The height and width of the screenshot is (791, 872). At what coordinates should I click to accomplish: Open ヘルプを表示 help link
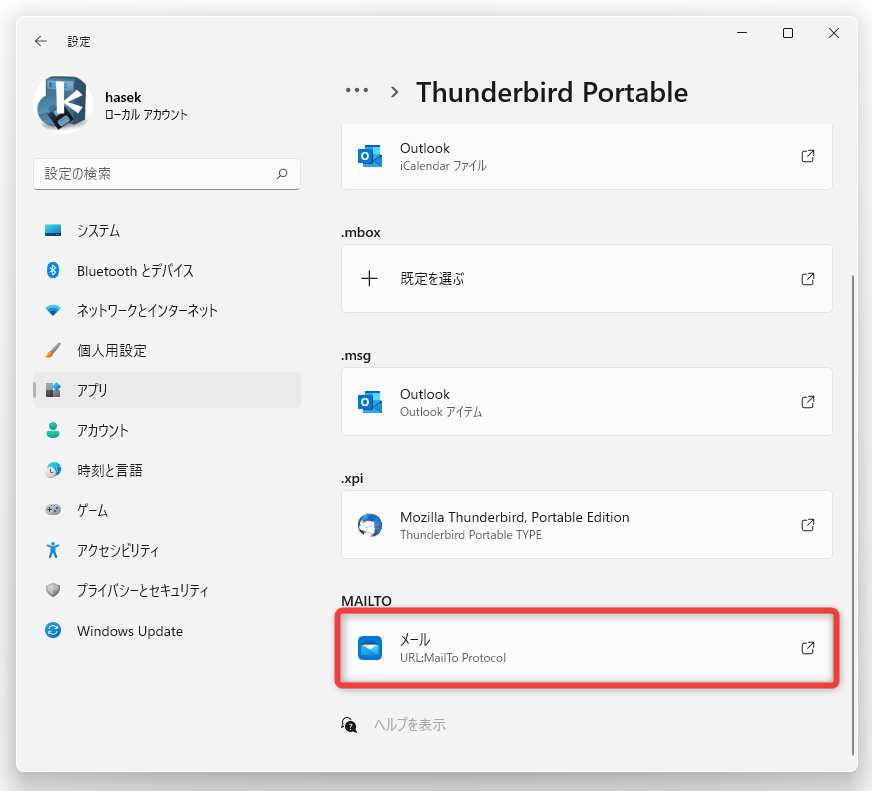click(410, 725)
